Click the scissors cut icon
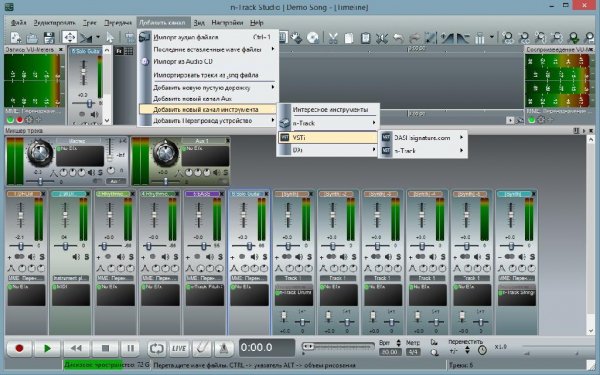The width and height of the screenshot is (600, 375). (x=333, y=38)
